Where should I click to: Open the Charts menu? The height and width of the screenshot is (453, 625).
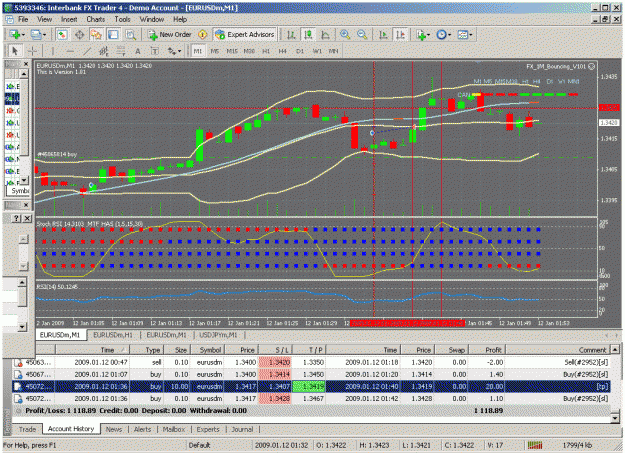[96, 19]
